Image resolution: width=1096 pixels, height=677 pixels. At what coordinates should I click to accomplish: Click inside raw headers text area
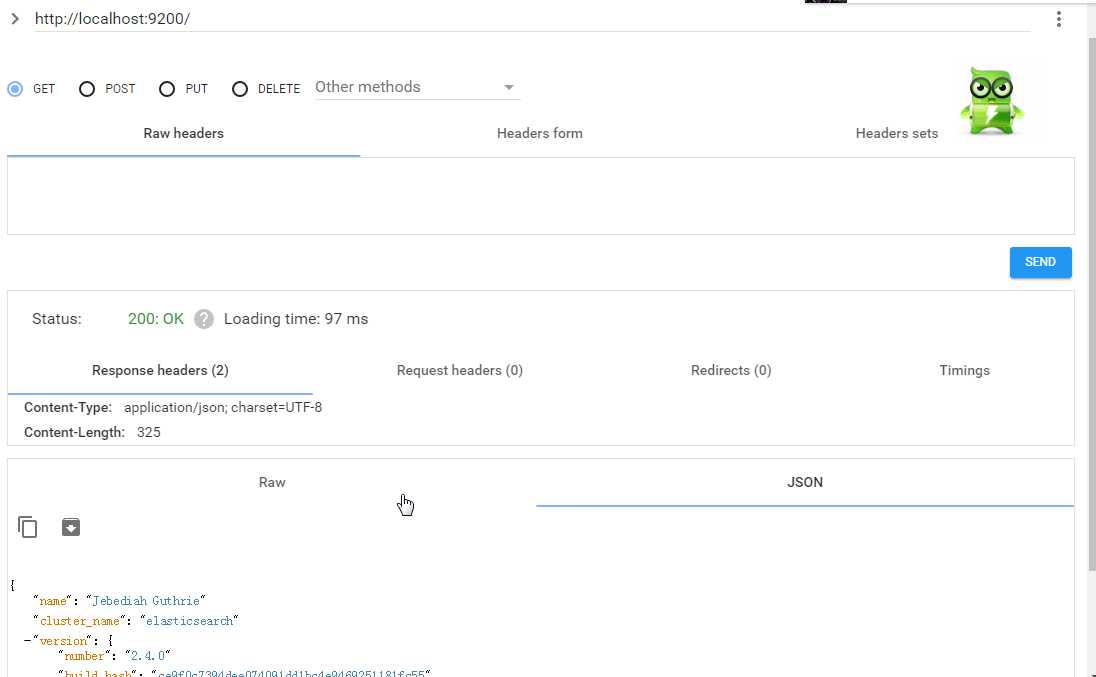(x=540, y=196)
